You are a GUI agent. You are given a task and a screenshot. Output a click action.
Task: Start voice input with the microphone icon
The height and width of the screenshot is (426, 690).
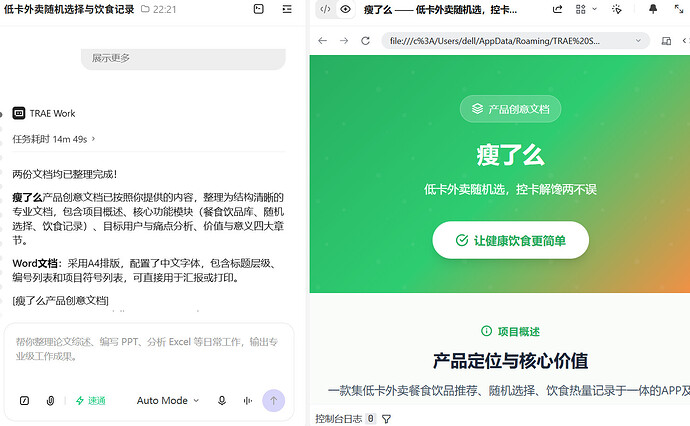[x=222, y=400]
